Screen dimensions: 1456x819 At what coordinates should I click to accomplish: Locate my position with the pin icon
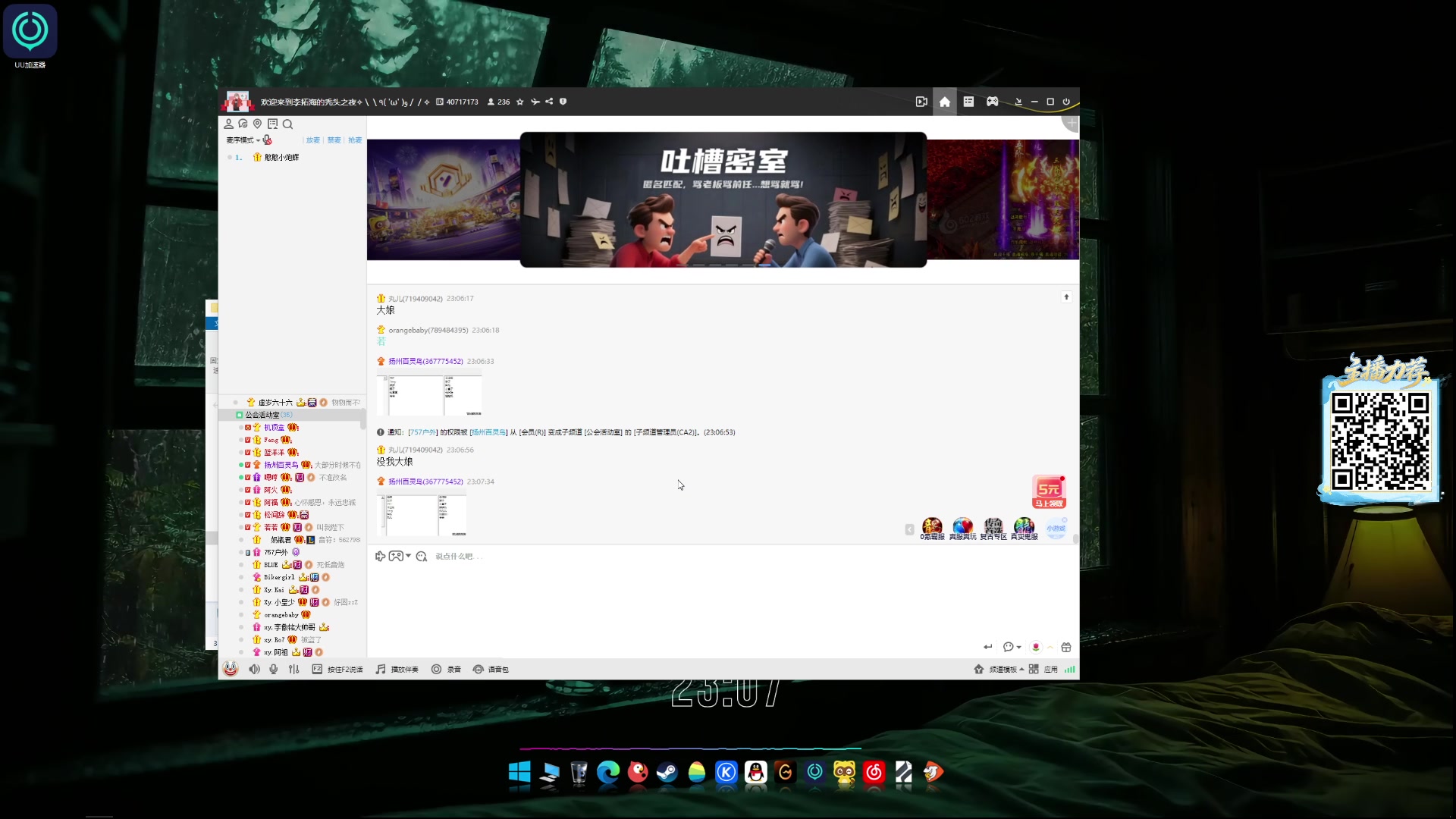257,124
